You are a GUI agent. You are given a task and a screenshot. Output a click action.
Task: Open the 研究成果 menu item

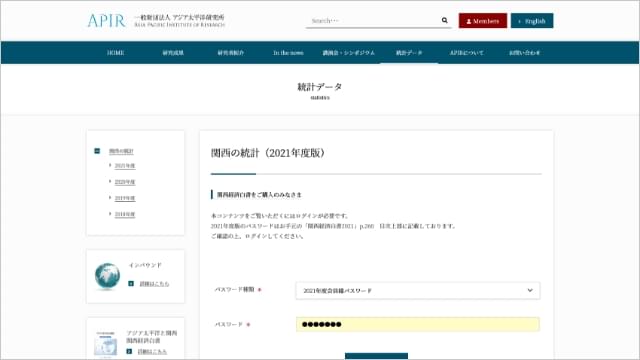coord(173,53)
